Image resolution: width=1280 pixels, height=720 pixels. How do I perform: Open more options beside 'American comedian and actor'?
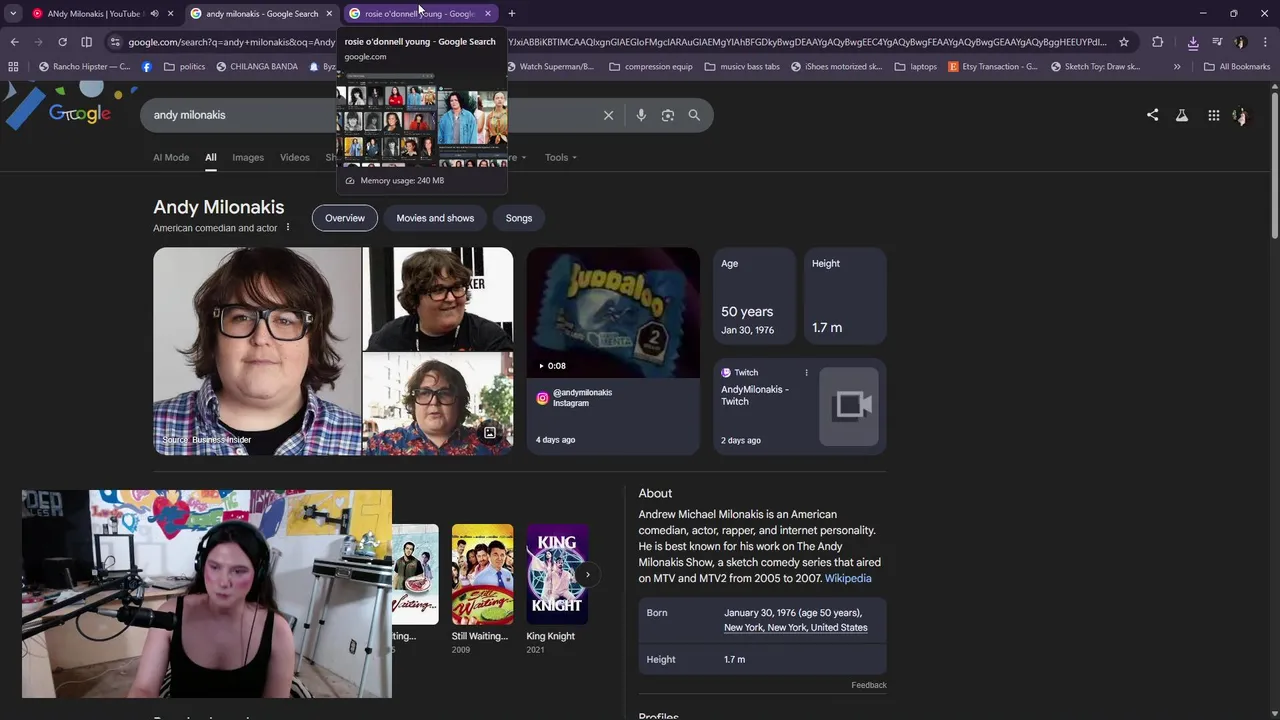[x=288, y=227]
